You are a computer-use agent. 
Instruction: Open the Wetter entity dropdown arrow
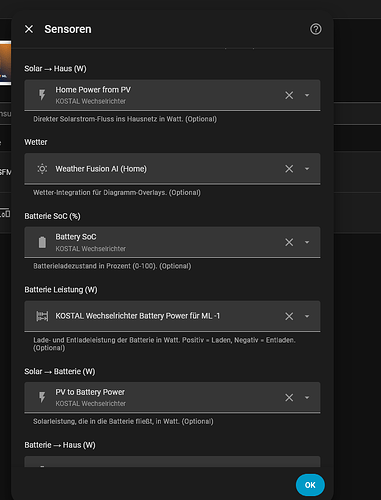point(307,169)
